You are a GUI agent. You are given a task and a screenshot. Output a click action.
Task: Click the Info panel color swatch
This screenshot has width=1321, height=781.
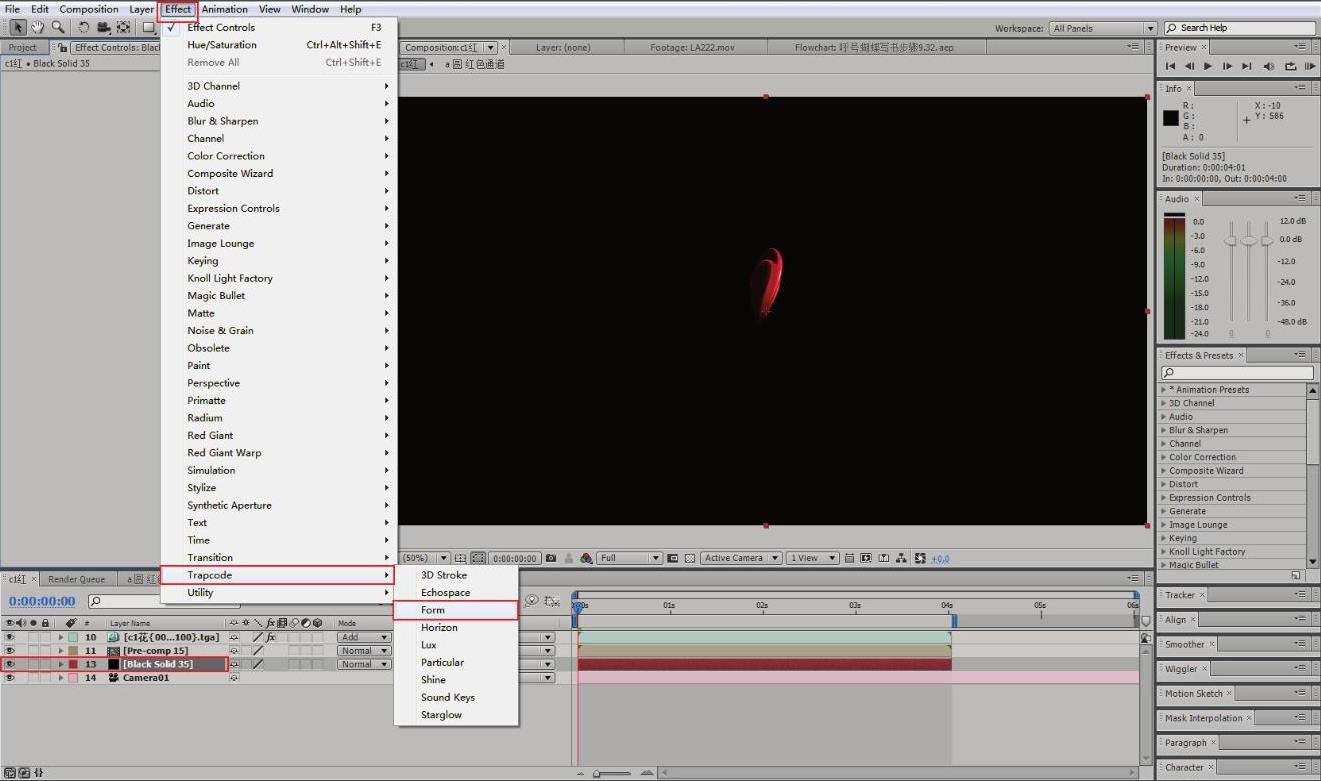point(1171,118)
